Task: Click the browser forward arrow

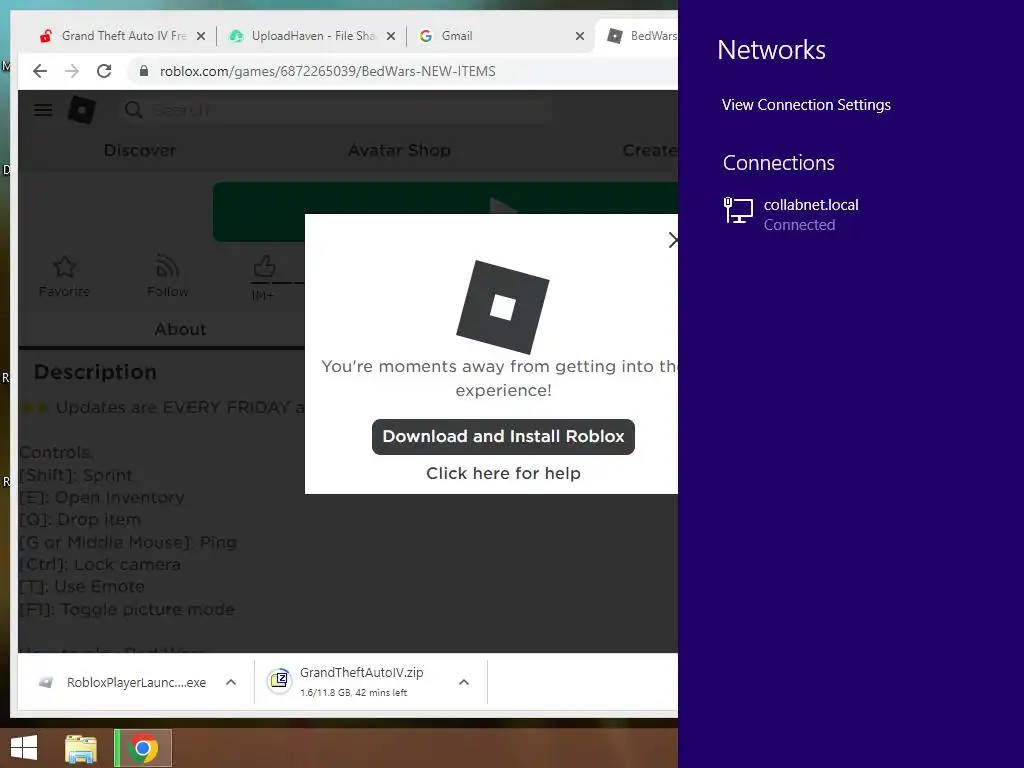Action: click(72, 71)
